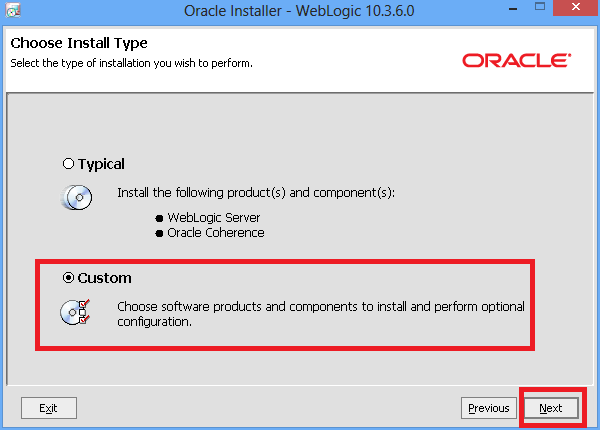Click the Oracle logo

(517, 60)
